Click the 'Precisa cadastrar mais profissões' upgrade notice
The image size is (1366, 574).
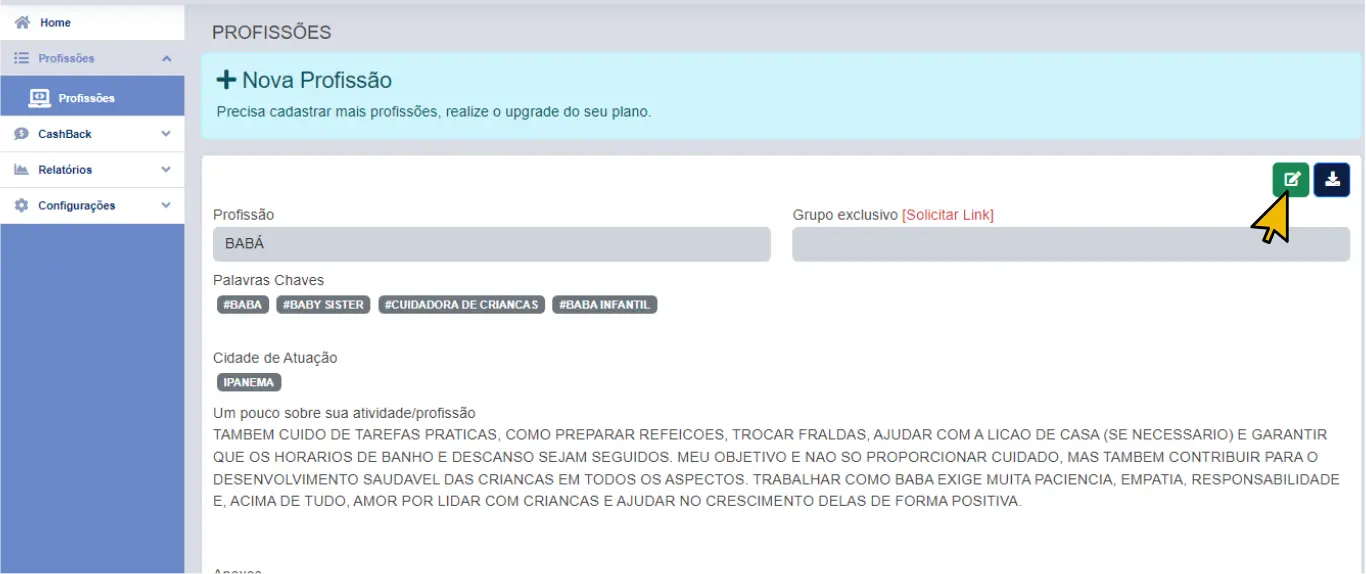(434, 112)
